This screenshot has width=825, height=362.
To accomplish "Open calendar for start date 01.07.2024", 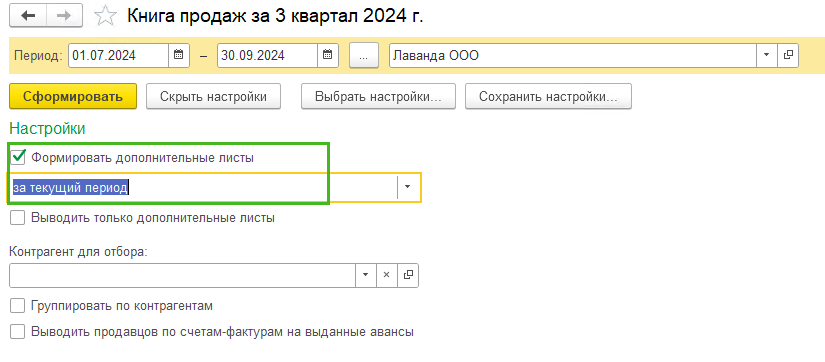I will click(x=178, y=55).
